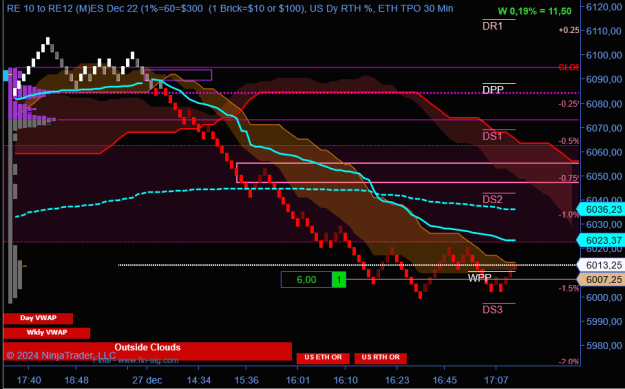Click the Day VWAP red button

pos(38,318)
